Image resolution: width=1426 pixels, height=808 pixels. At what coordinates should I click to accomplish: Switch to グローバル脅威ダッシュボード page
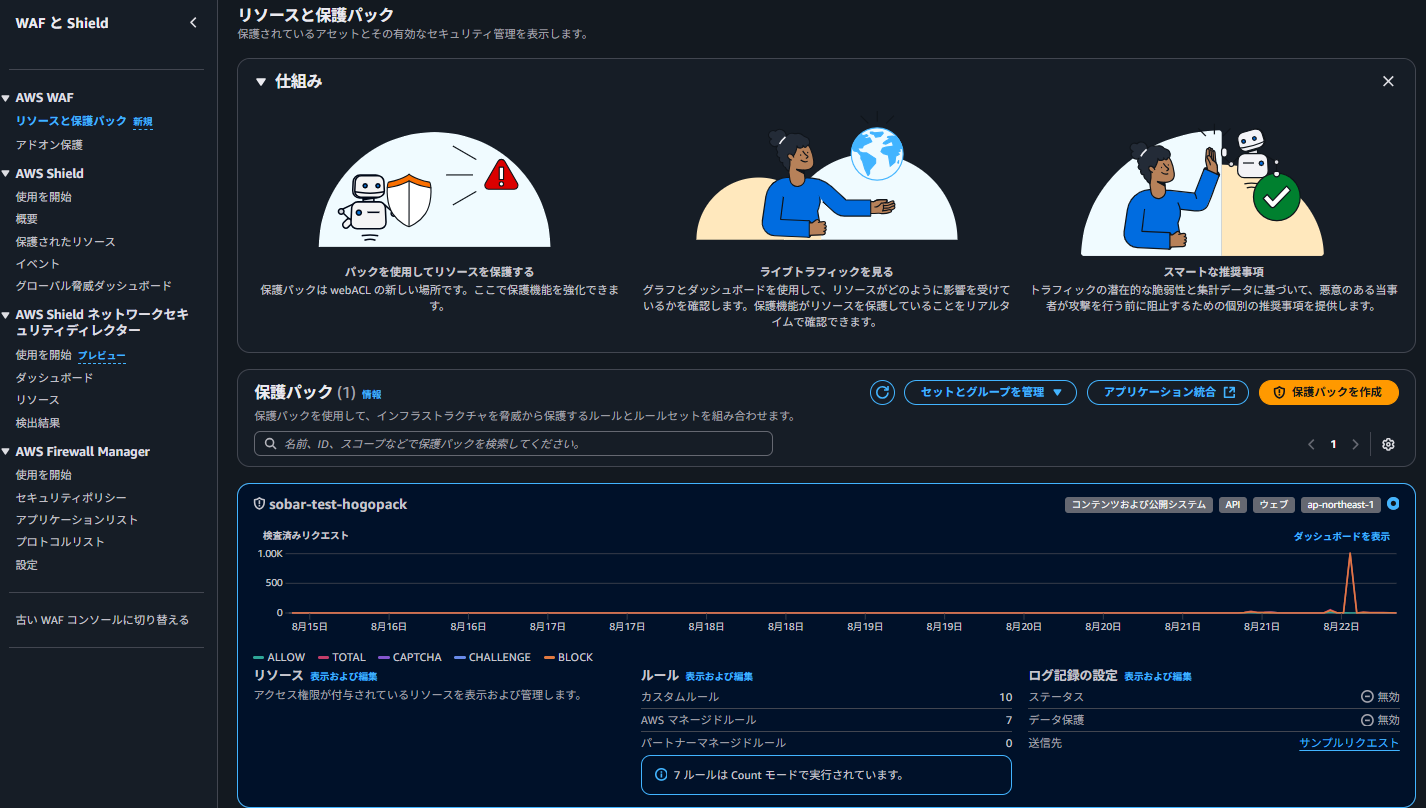coord(95,285)
